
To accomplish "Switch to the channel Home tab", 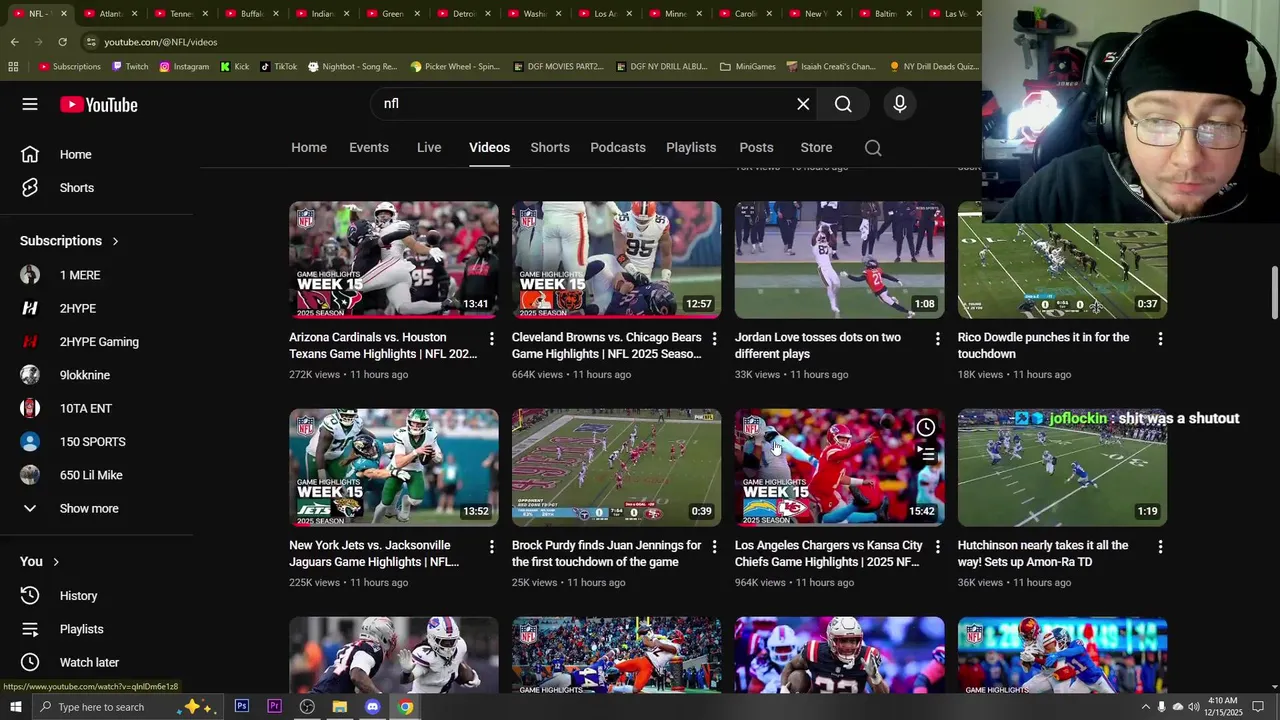I will (309, 147).
